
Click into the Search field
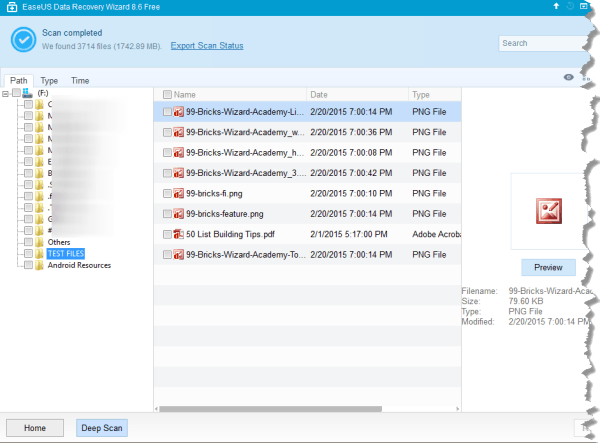pos(543,43)
